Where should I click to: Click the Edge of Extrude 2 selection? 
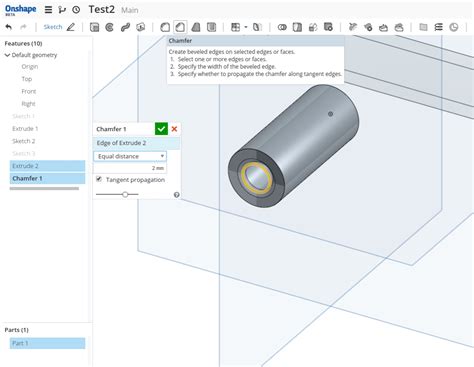[x=136, y=143]
